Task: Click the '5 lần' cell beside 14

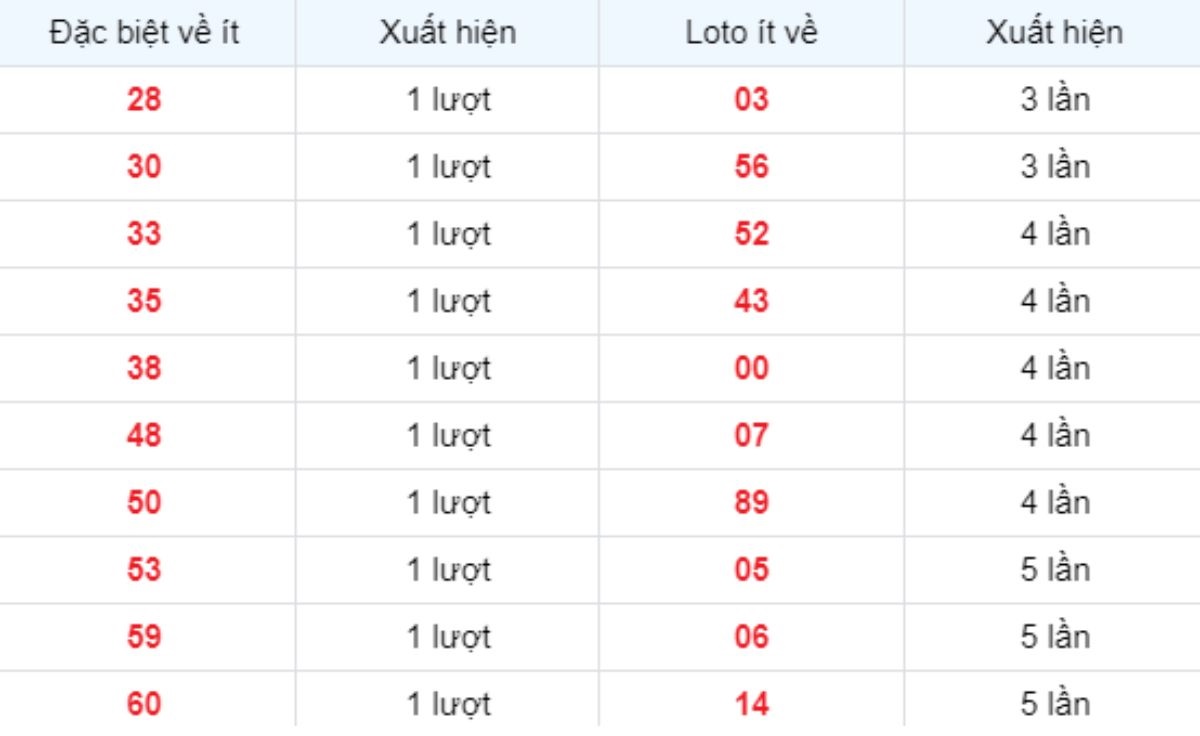Action: 1055,705
